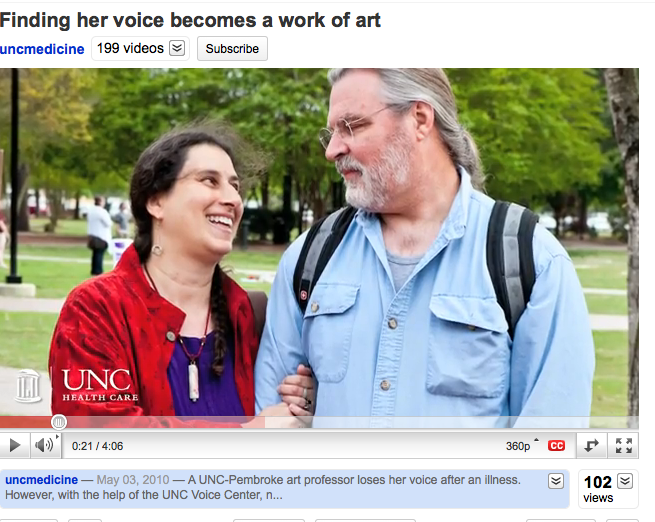Viewport: 655px width, 522px height.
Task: Click the progress bar scrubber handle
Action: (x=59, y=422)
